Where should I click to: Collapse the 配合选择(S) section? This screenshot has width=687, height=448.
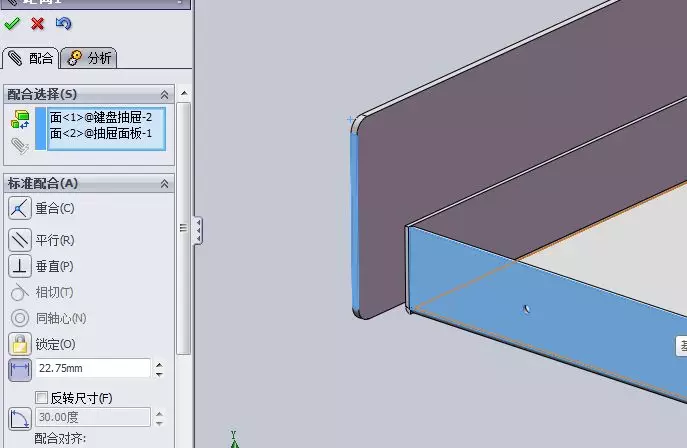coord(164,94)
